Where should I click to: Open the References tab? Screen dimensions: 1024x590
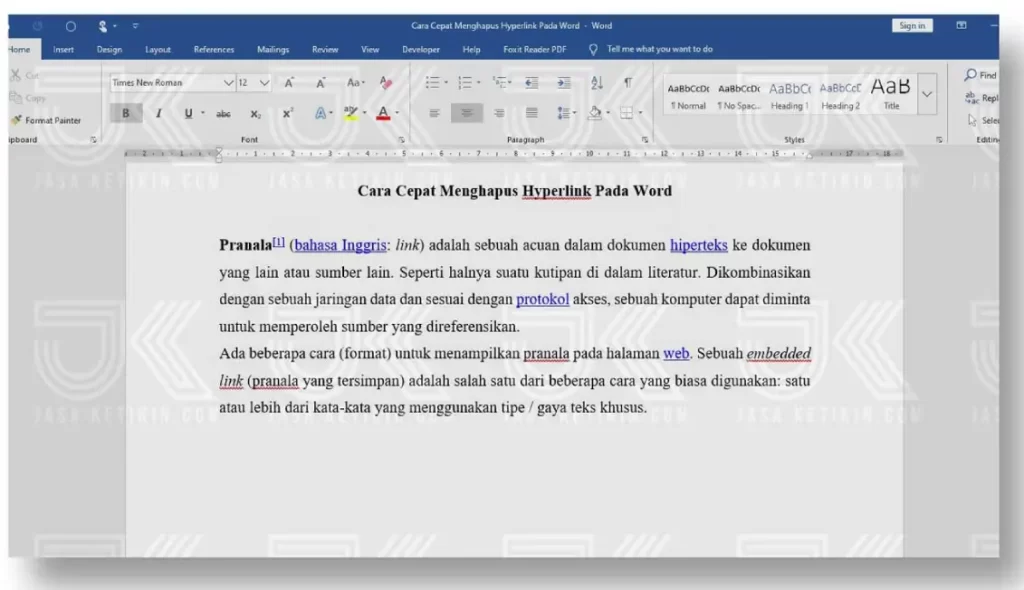[x=214, y=50]
